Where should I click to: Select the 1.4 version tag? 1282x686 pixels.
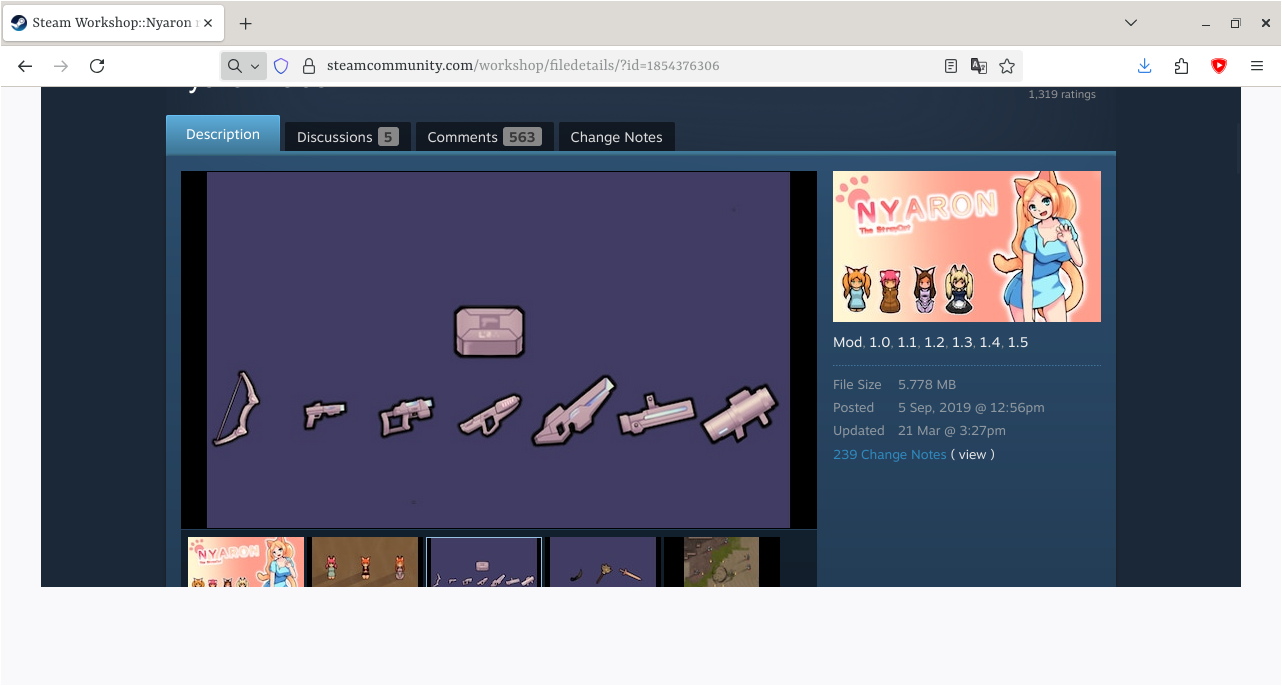pyautogui.click(x=990, y=342)
